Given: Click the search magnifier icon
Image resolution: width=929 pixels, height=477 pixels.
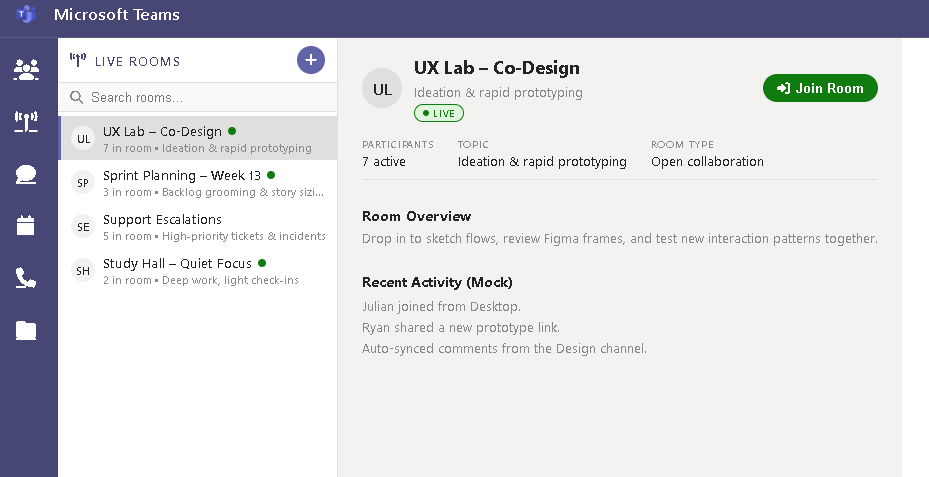Looking at the screenshot, I should click(x=76, y=98).
